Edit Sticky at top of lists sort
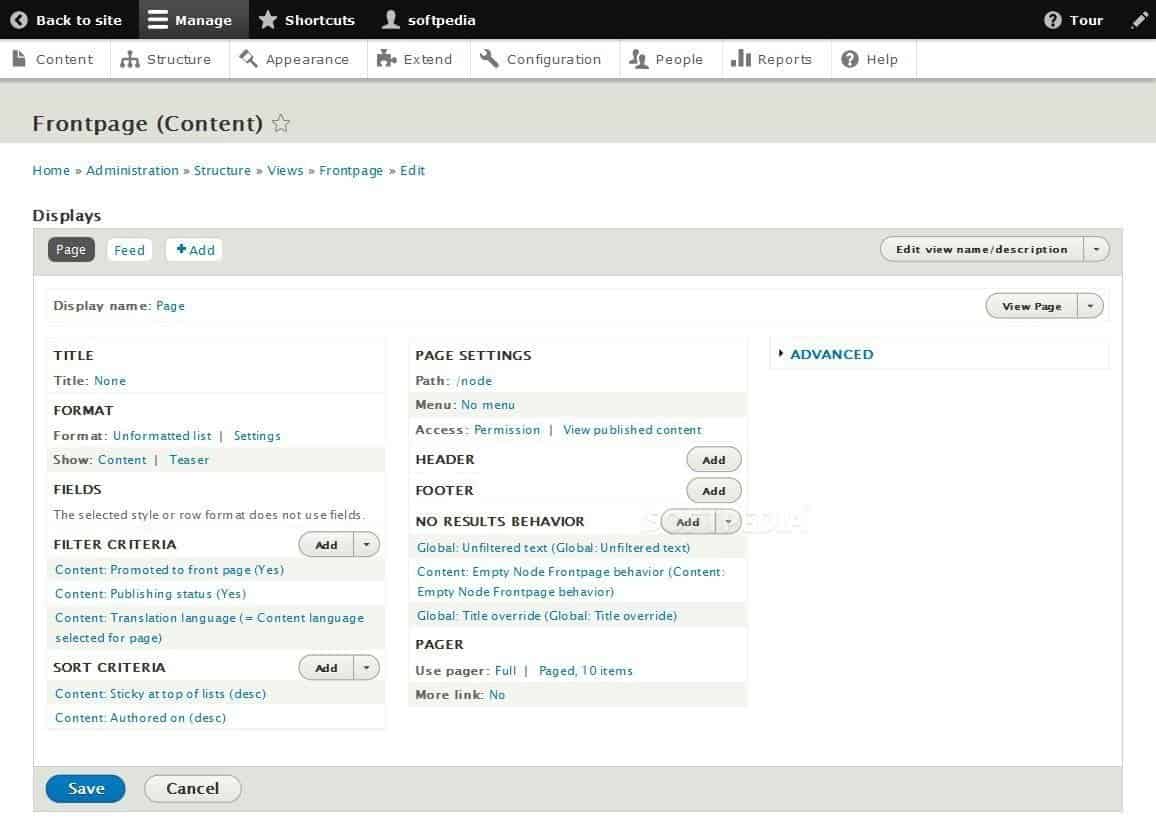 161,694
